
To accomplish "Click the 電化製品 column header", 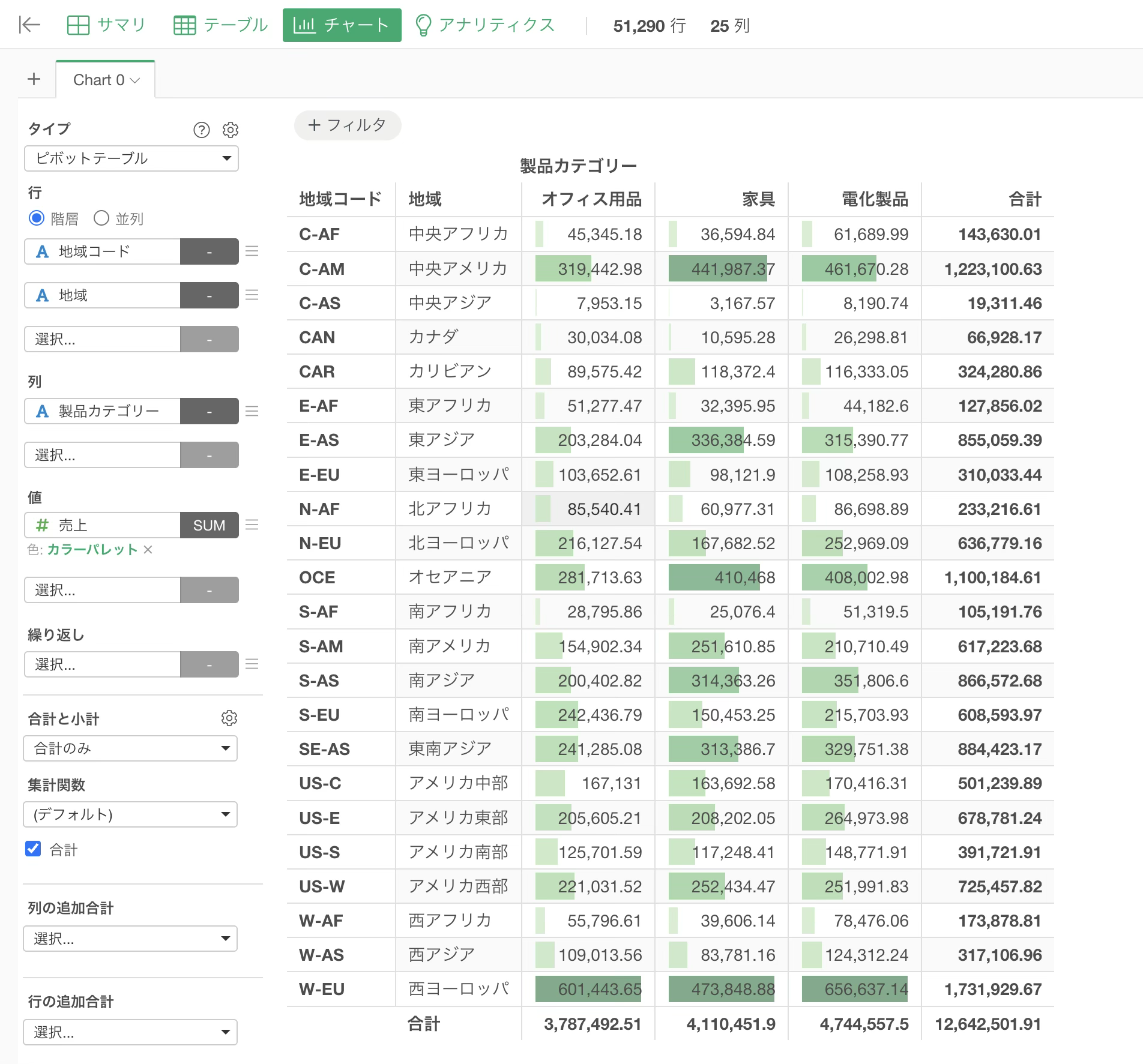I will pyautogui.click(x=875, y=199).
